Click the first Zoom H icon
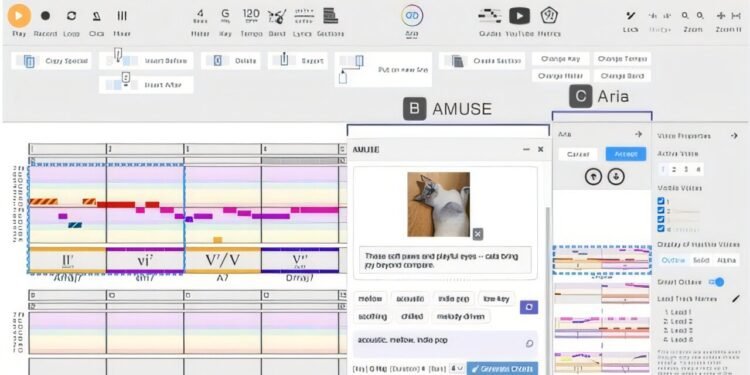The image size is (750, 375). click(721, 16)
